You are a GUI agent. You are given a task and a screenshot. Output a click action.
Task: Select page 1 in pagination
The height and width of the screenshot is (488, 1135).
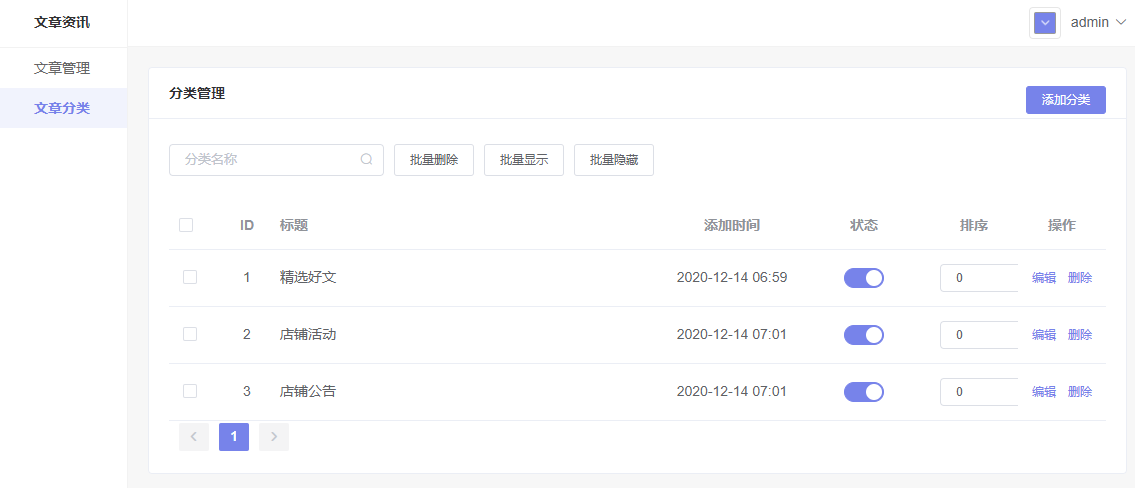tap(234, 437)
